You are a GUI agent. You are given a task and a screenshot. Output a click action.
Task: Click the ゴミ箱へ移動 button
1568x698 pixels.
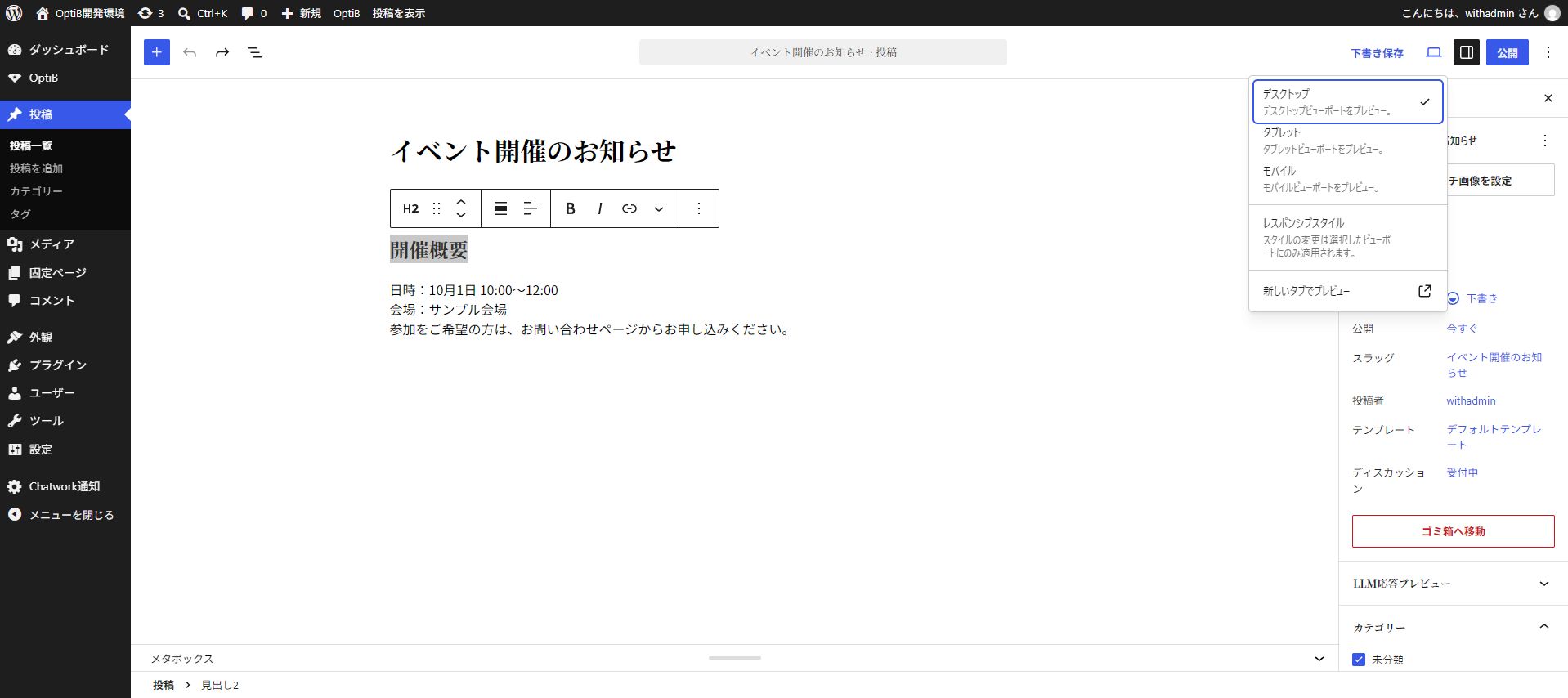(1453, 531)
